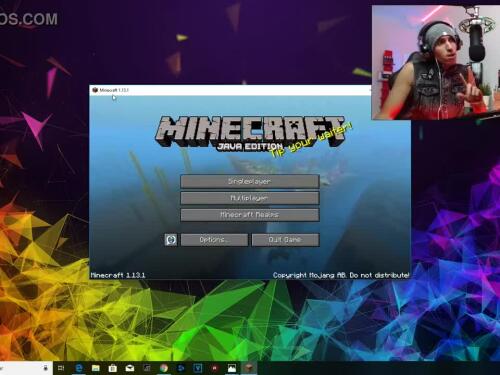Image resolution: width=500 pixels, height=375 pixels.
Task: Select the Minecraft taskbar icon
Action: pos(249,368)
